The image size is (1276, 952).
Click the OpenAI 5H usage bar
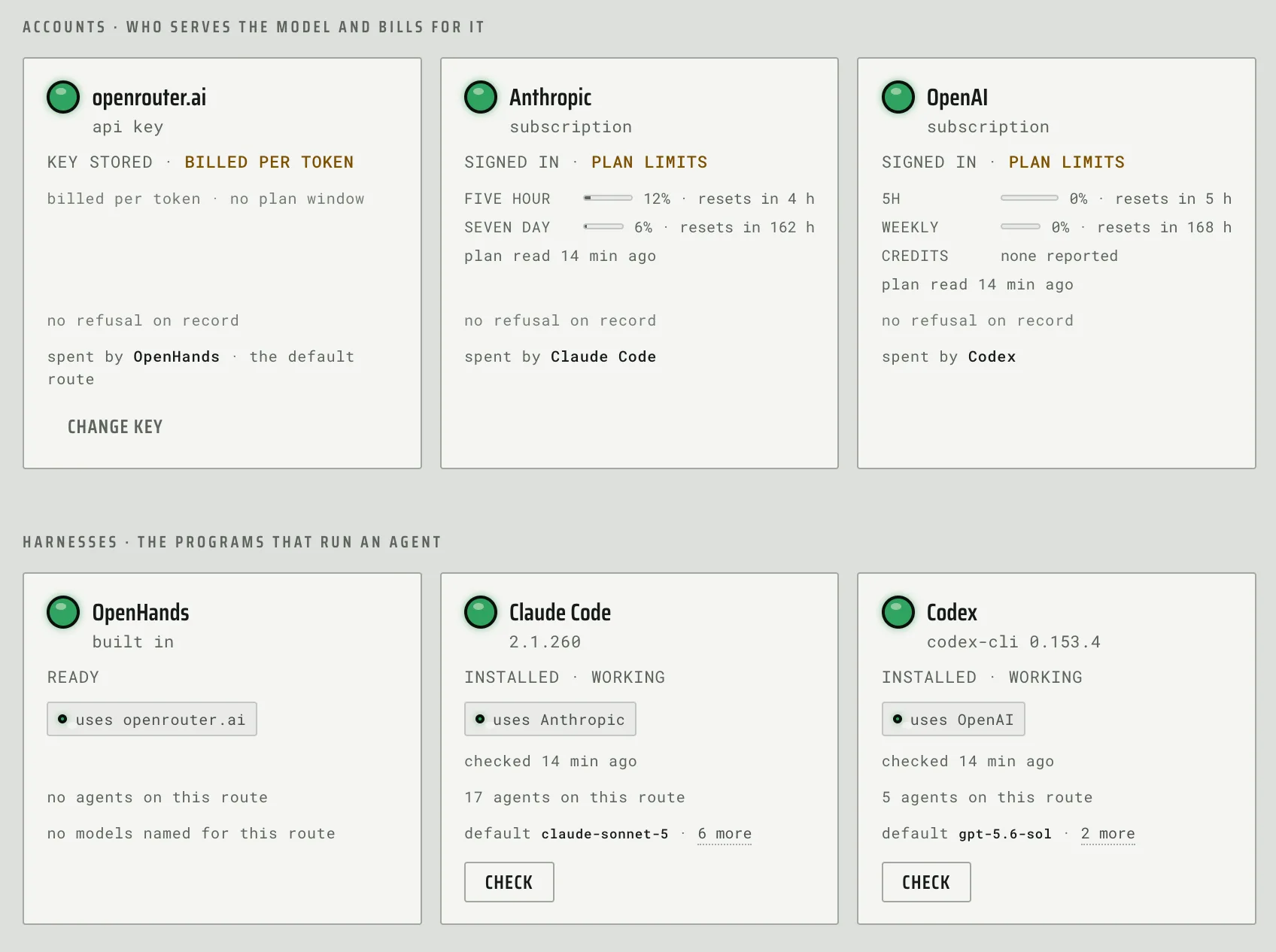pyautogui.click(x=1029, y=199)
